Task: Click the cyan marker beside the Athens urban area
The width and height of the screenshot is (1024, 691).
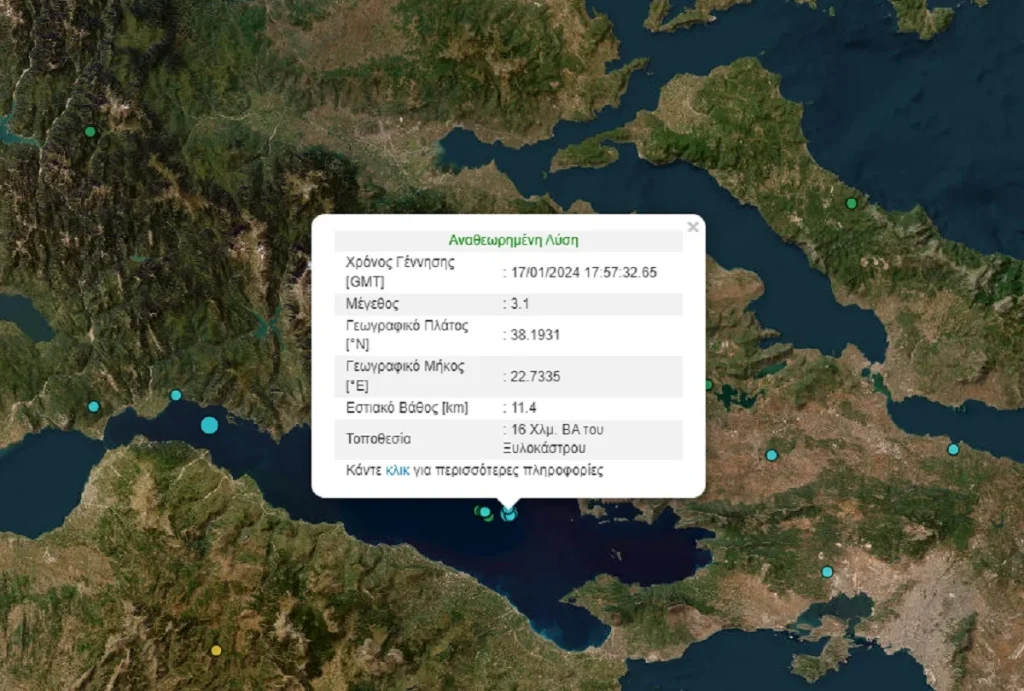Action: pos(827,572)
